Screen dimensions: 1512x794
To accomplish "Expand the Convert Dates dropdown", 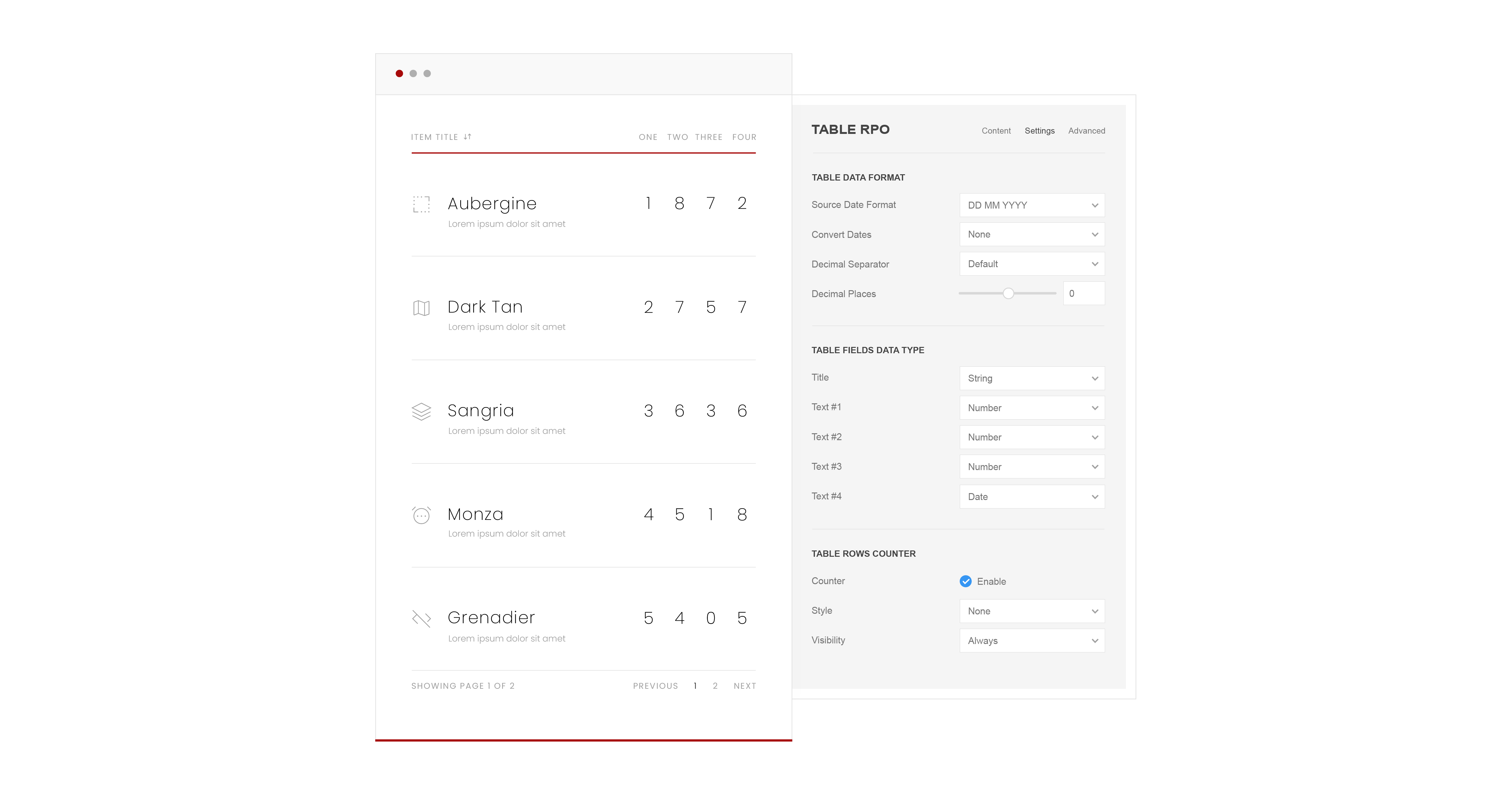I will coord(1031,234).
